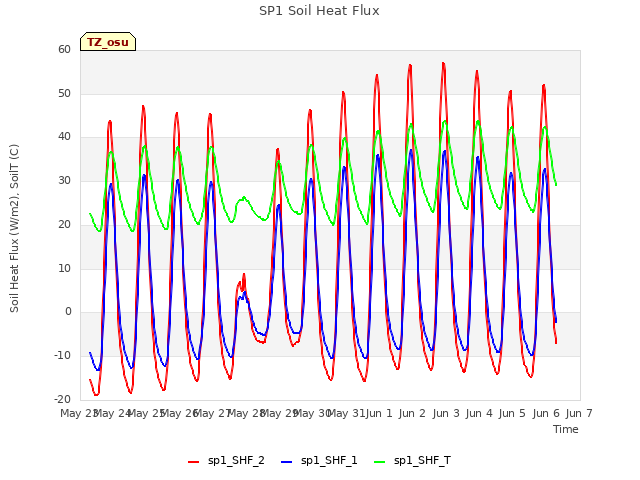Click the Jun 3 x-axis tick label

pyautogui.click(x=446, y=413)
